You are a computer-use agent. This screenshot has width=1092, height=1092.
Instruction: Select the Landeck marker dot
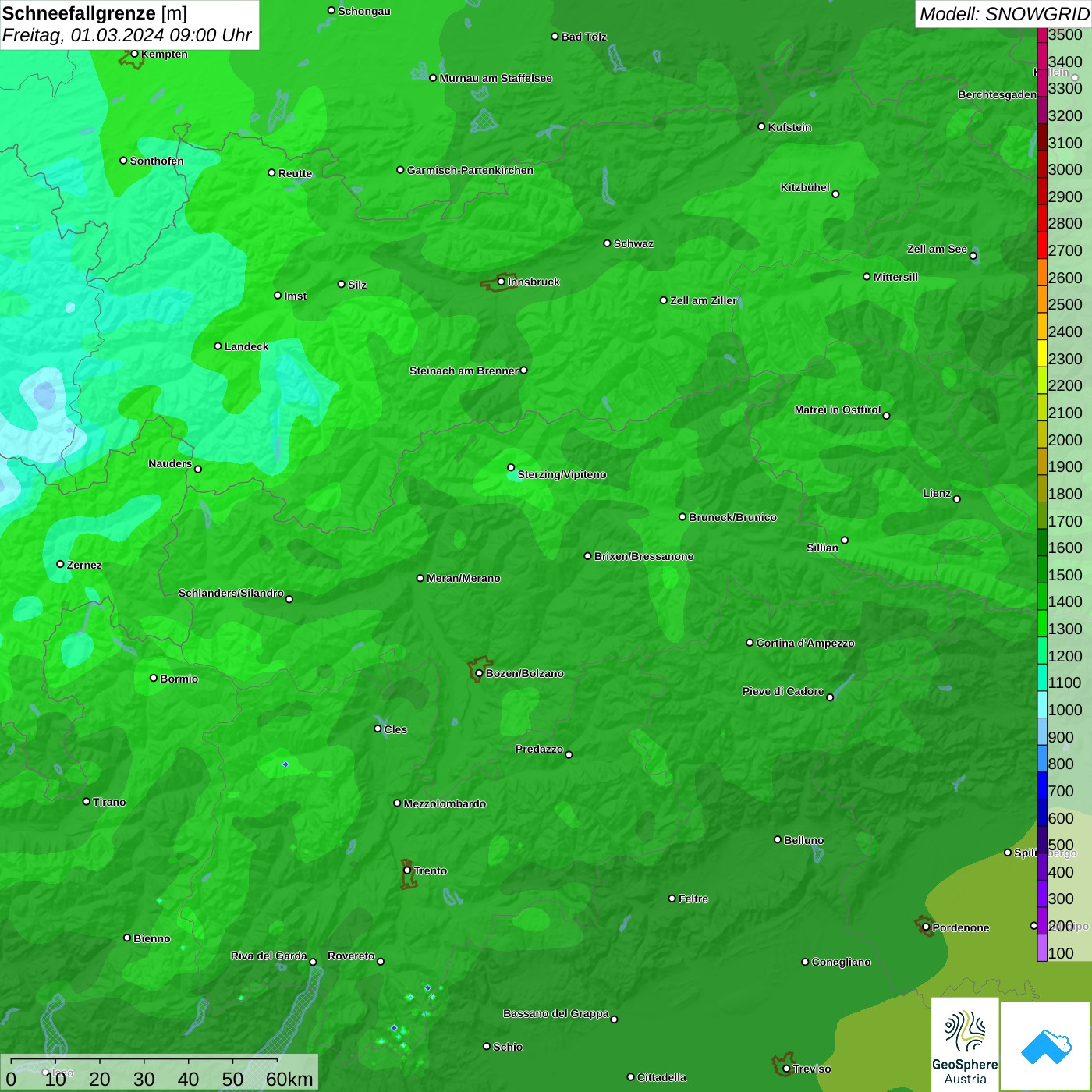point(218,346)
